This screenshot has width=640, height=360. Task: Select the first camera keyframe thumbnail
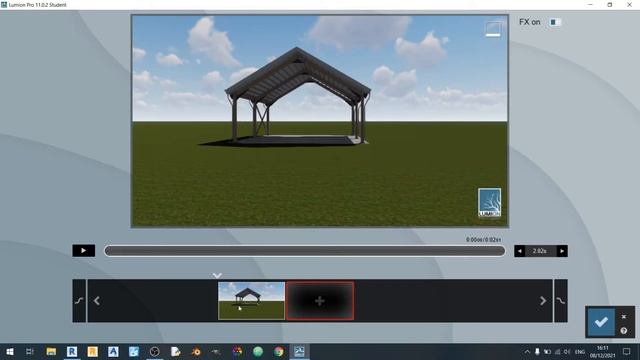[251, 301]
